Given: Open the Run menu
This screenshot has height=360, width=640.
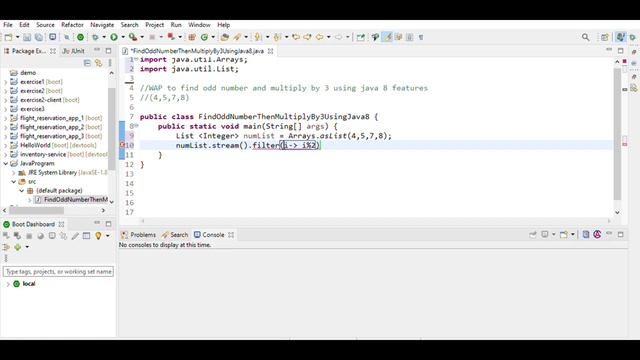Looking at the screenshot, I should (x=176, y=25).
